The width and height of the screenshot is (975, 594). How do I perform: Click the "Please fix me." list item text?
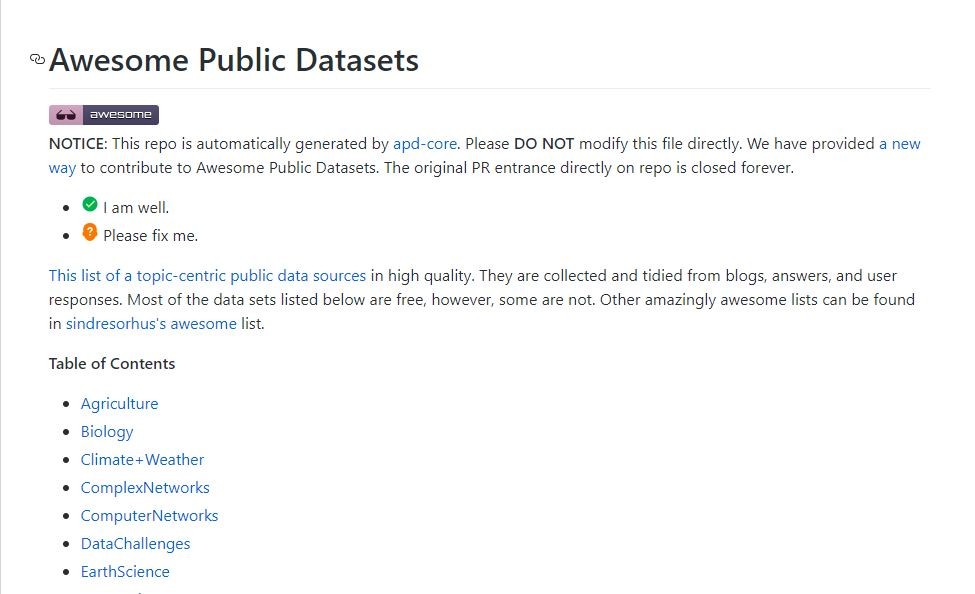(x=150, y=236)
